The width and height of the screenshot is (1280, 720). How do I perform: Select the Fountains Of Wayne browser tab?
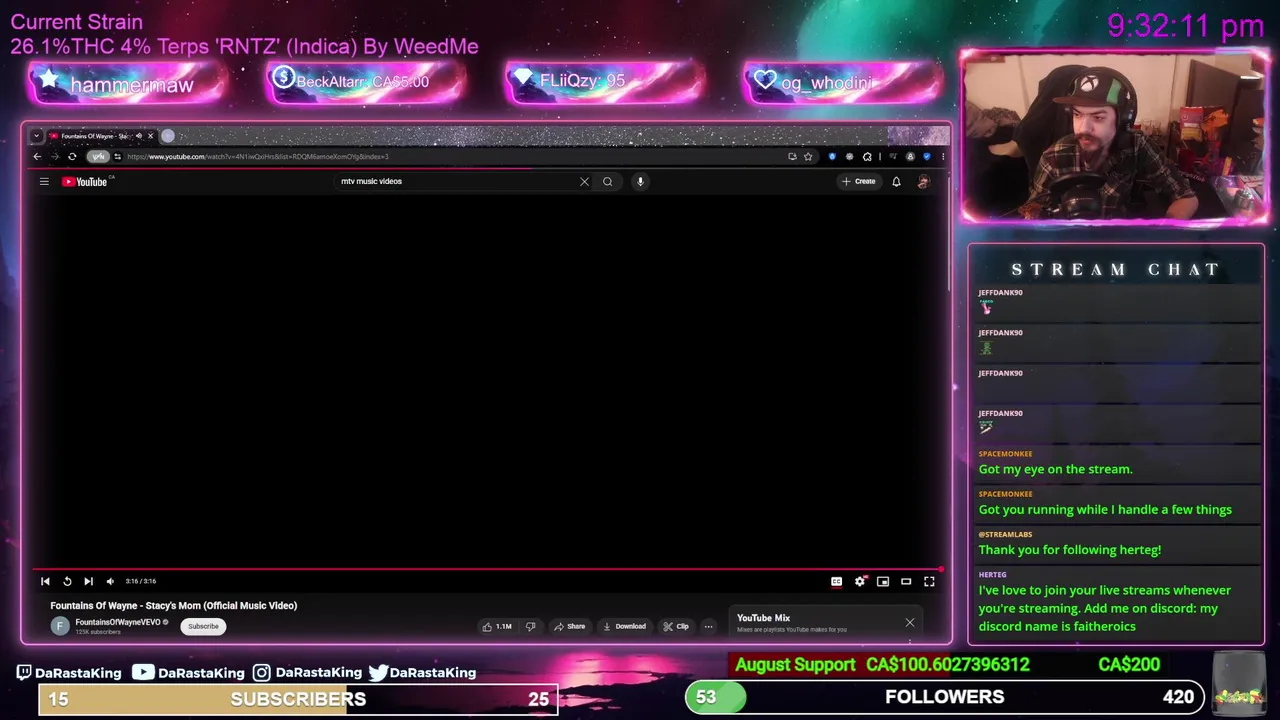coord(95,135)
